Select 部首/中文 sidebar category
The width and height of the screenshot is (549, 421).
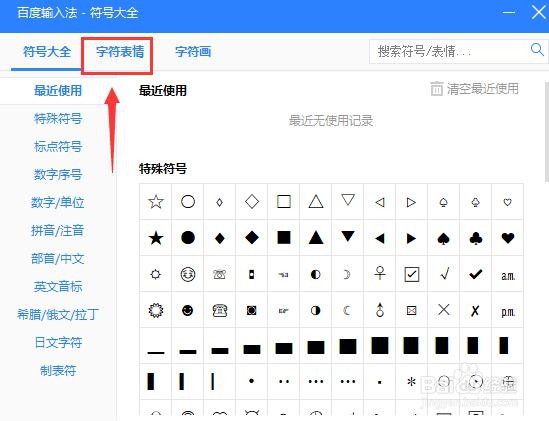58,258
